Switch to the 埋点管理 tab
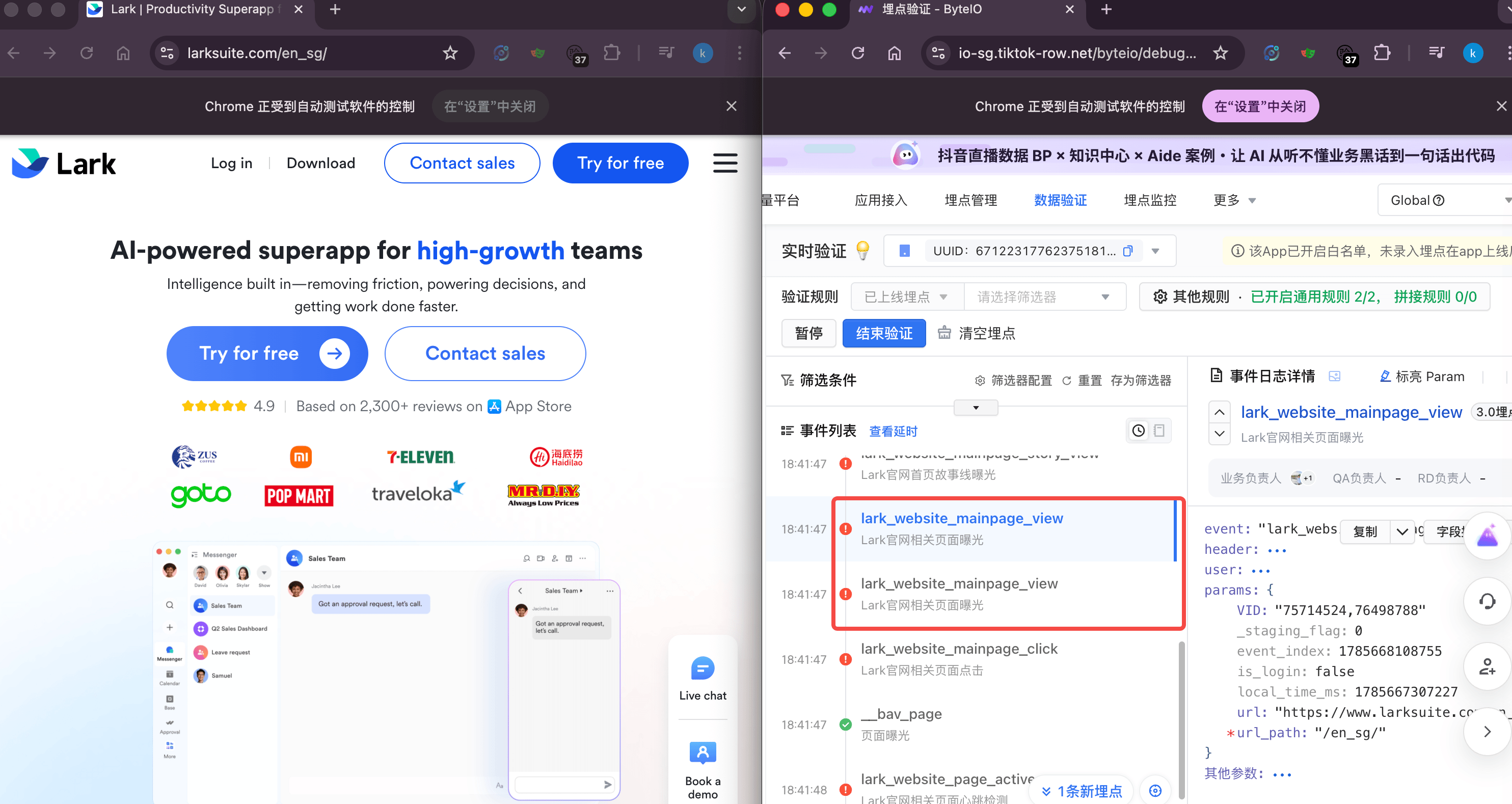 970,200
